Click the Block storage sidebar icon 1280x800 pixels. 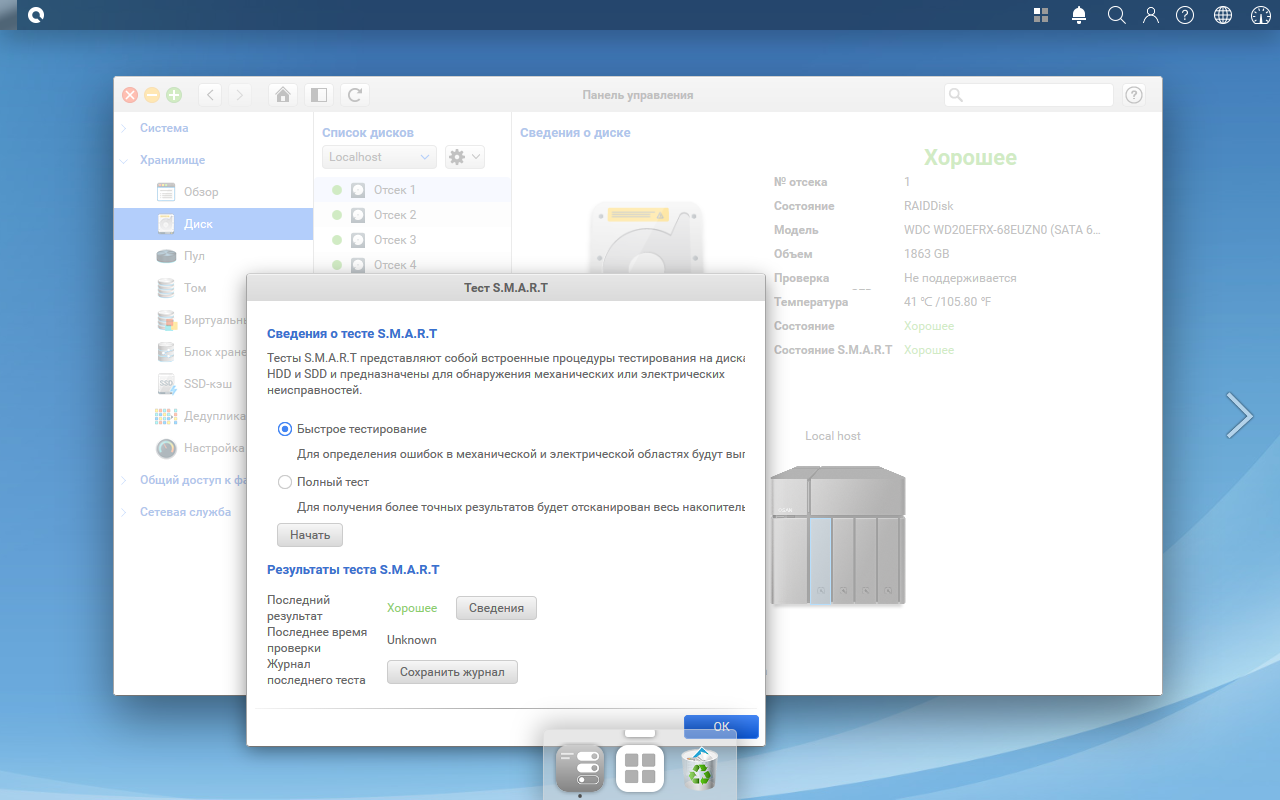(167, 352)
